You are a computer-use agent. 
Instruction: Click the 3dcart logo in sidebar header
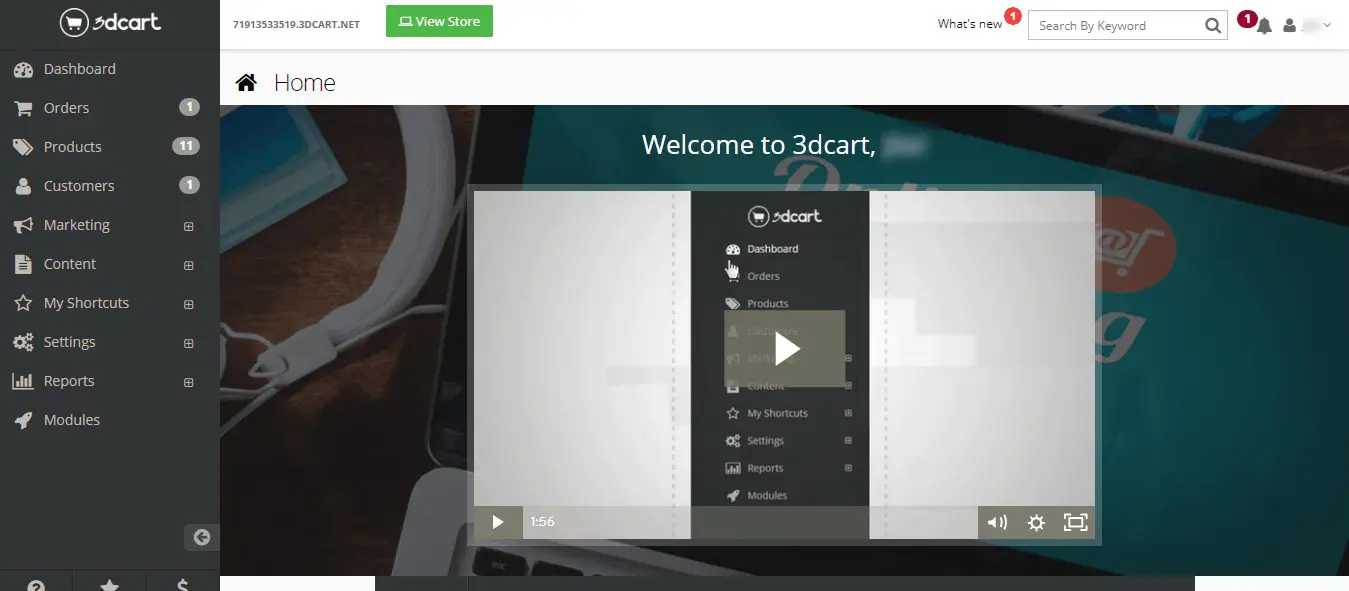click(x=109, y=22)
